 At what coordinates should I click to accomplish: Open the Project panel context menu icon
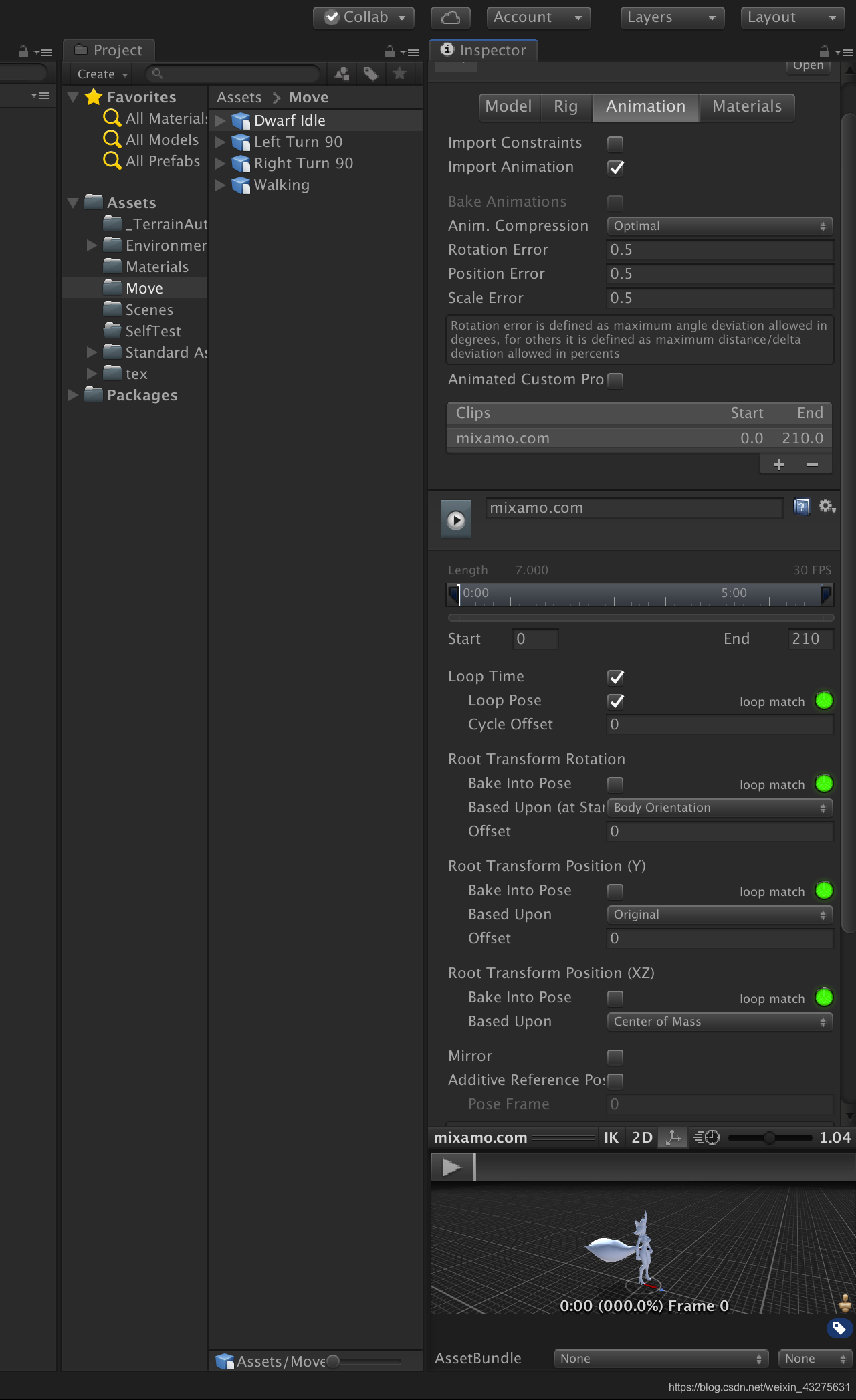(x=409, y=52)
